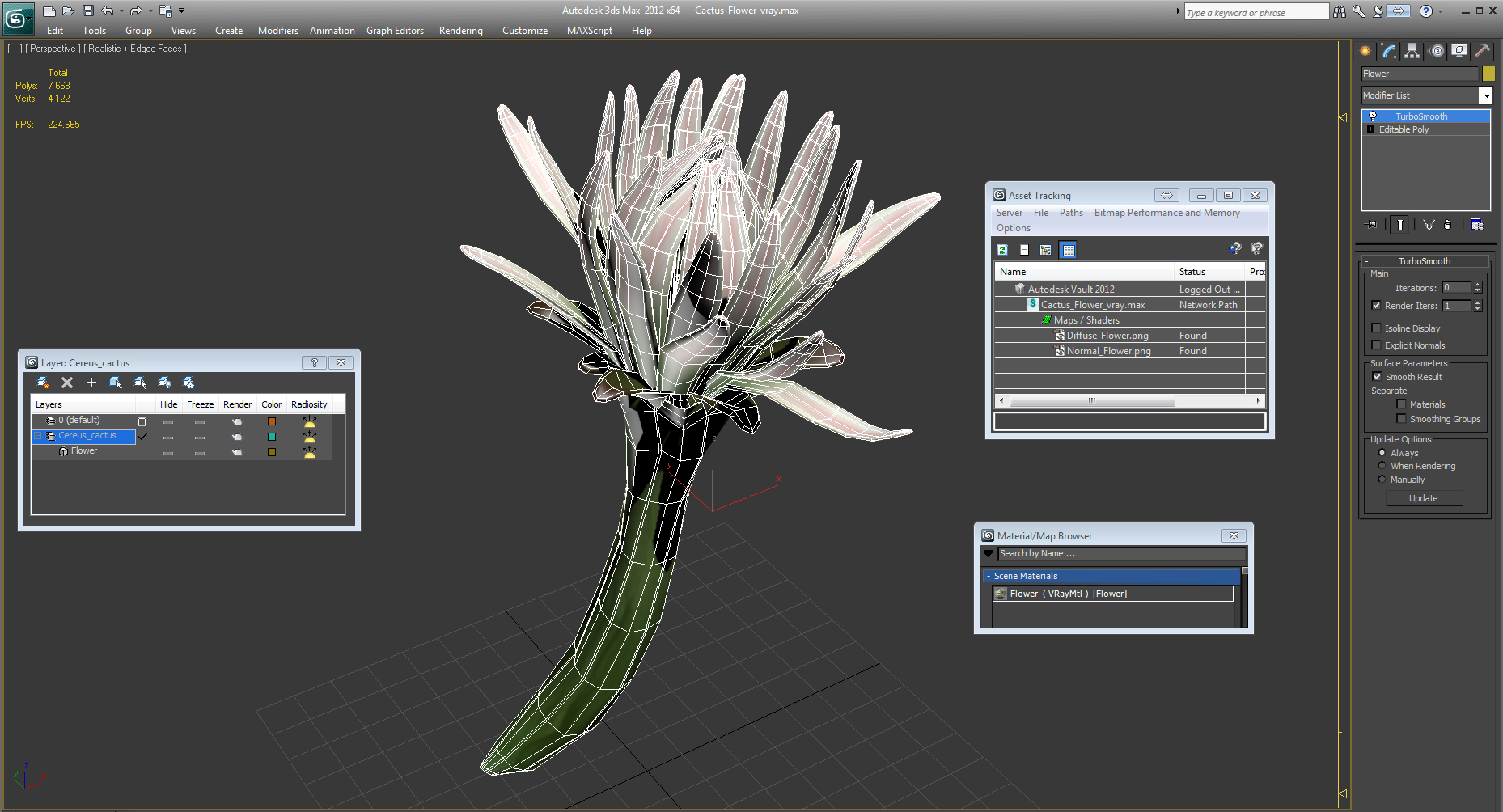
Task: Click Flower object color swatch in command panel
Action: tap(1488, 74)
